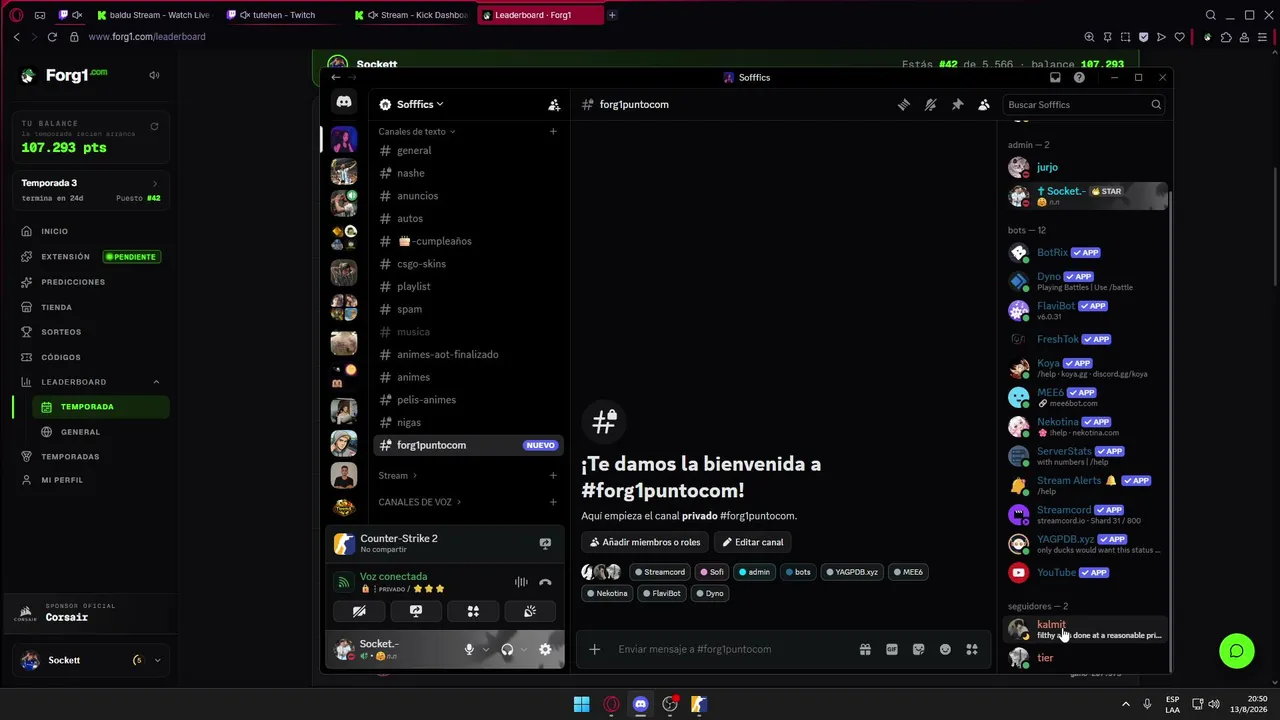Open the playlist channel
1280x720 pixels.
[x=468, y=286]
